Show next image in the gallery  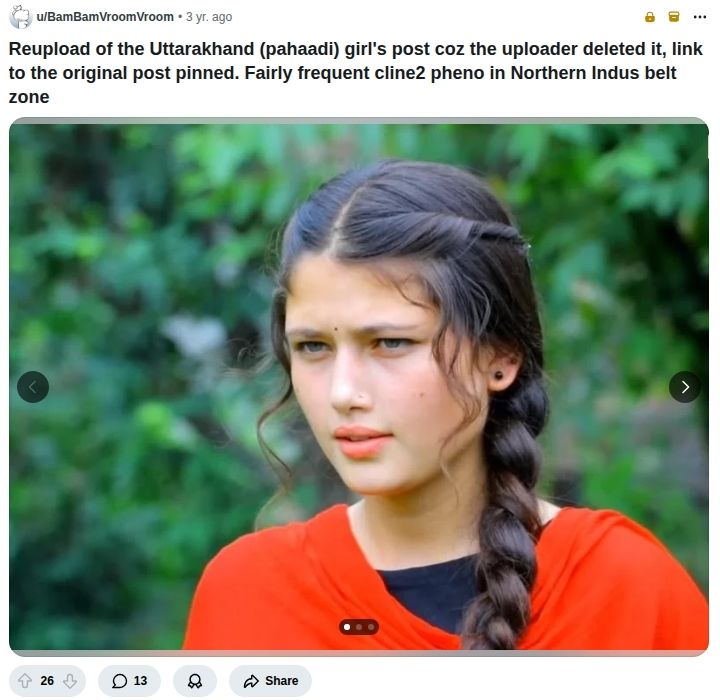pyautogui.click(x=685, y=387)
